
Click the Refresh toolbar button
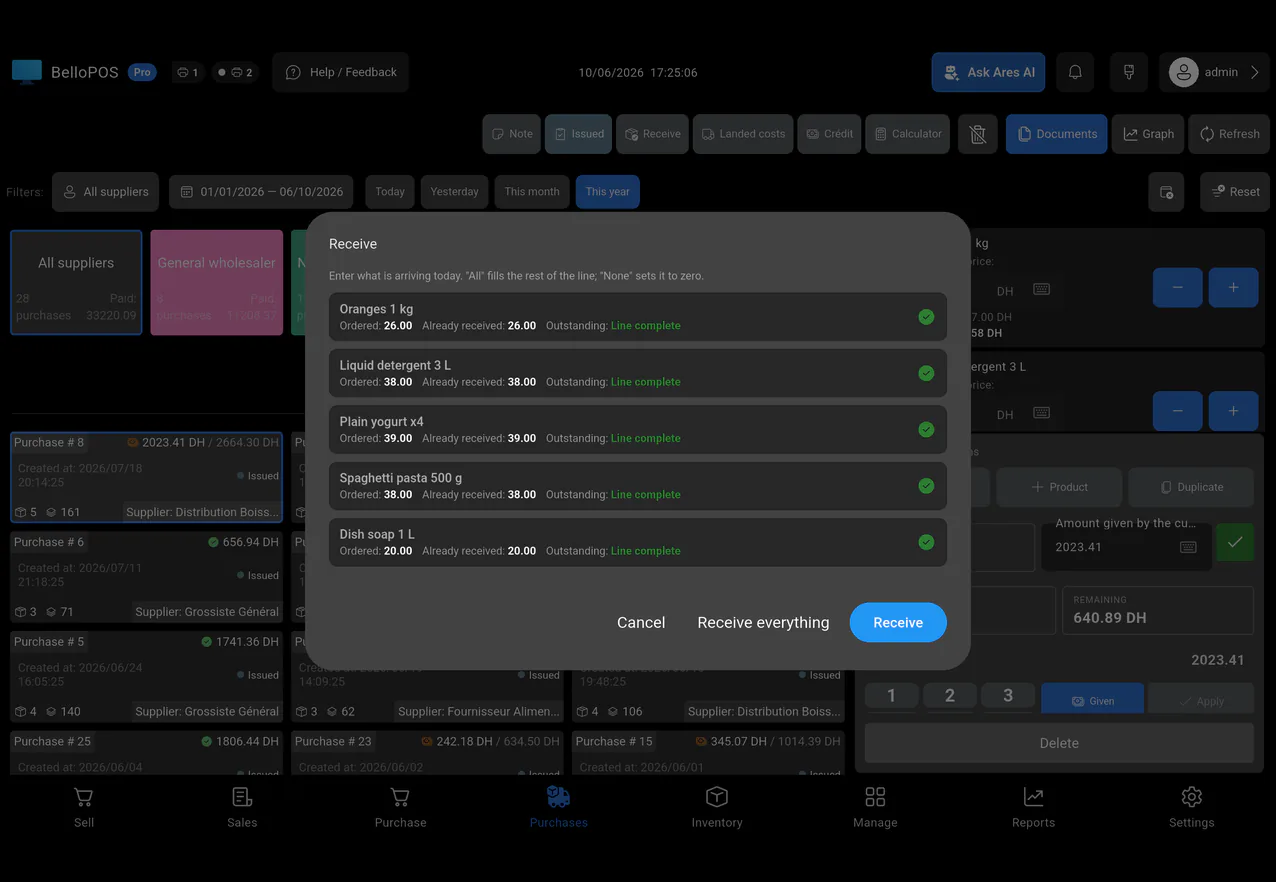click(1229, 134)
